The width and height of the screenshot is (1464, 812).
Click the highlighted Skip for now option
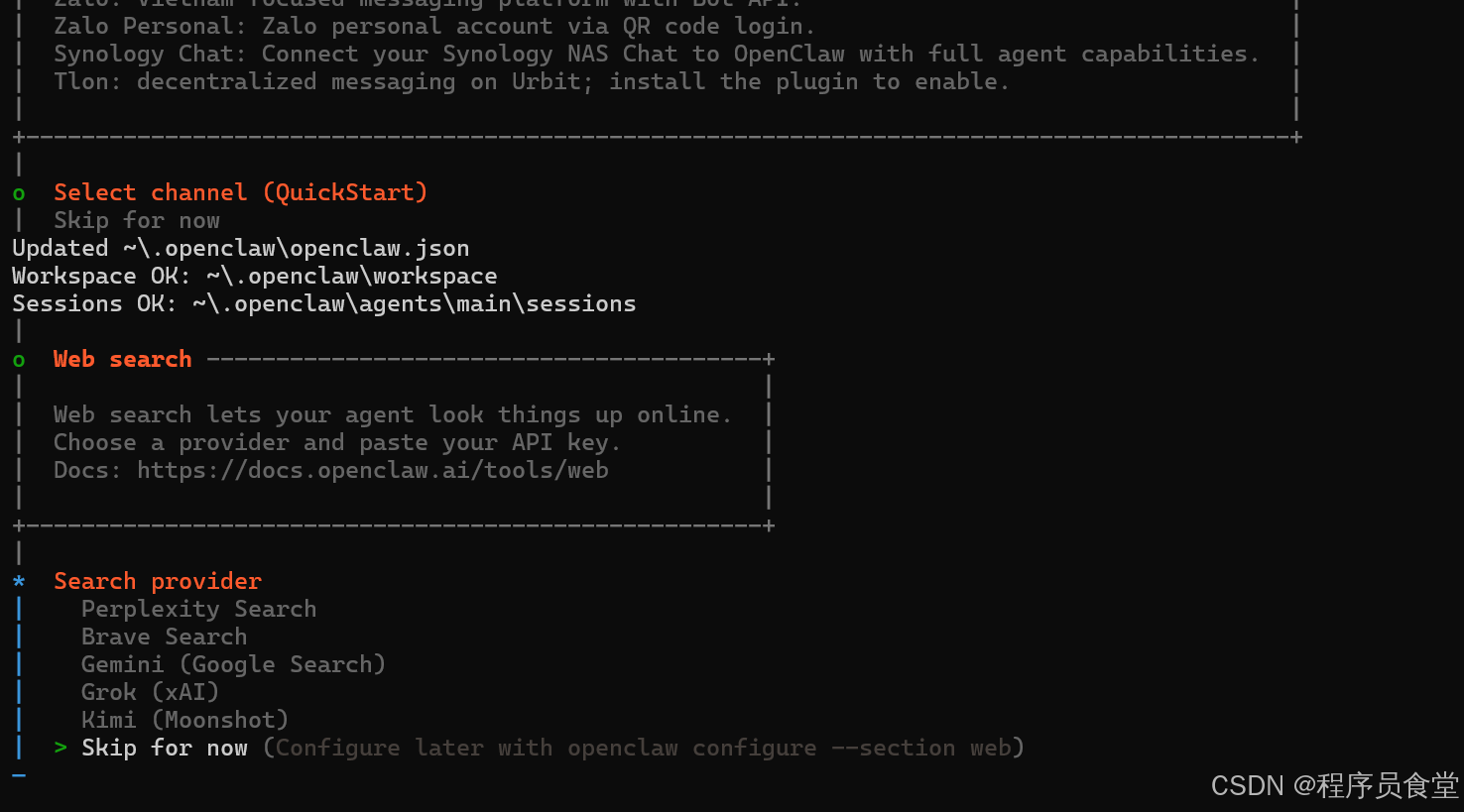click(x=165, y=748)
